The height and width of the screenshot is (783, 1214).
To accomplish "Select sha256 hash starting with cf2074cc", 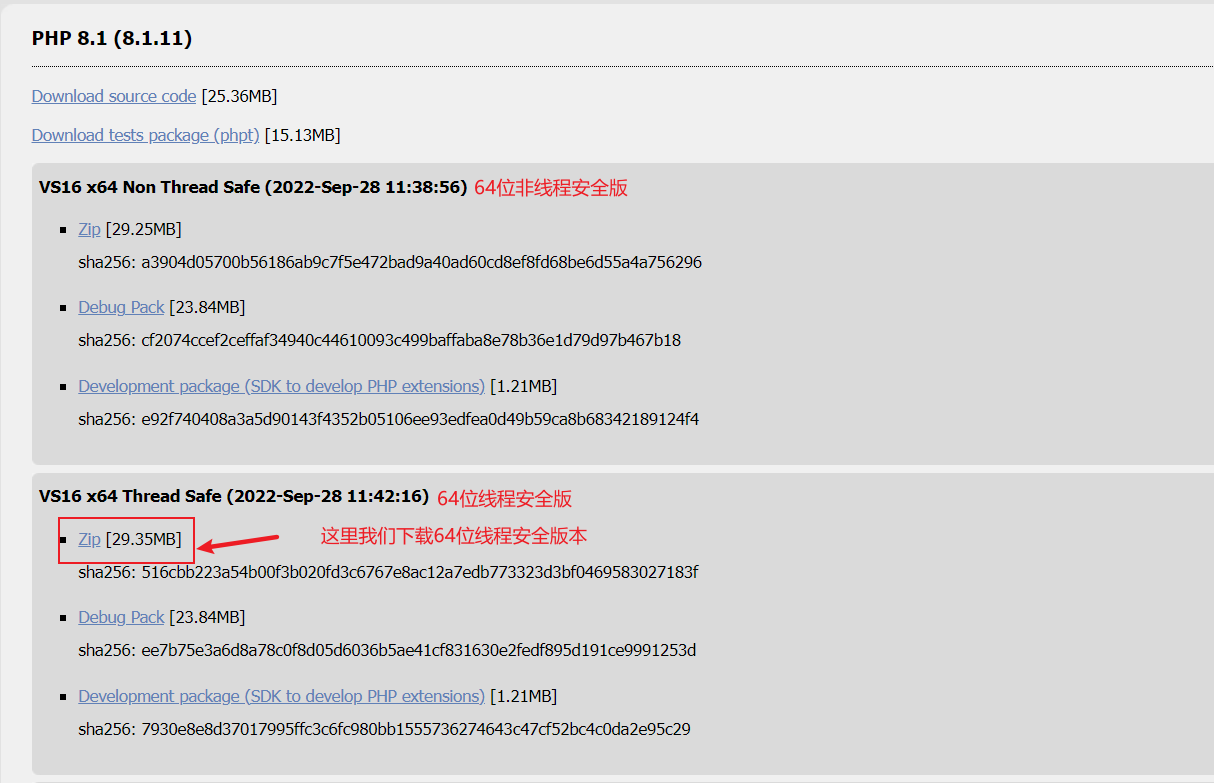I will [x=411, y=340].
